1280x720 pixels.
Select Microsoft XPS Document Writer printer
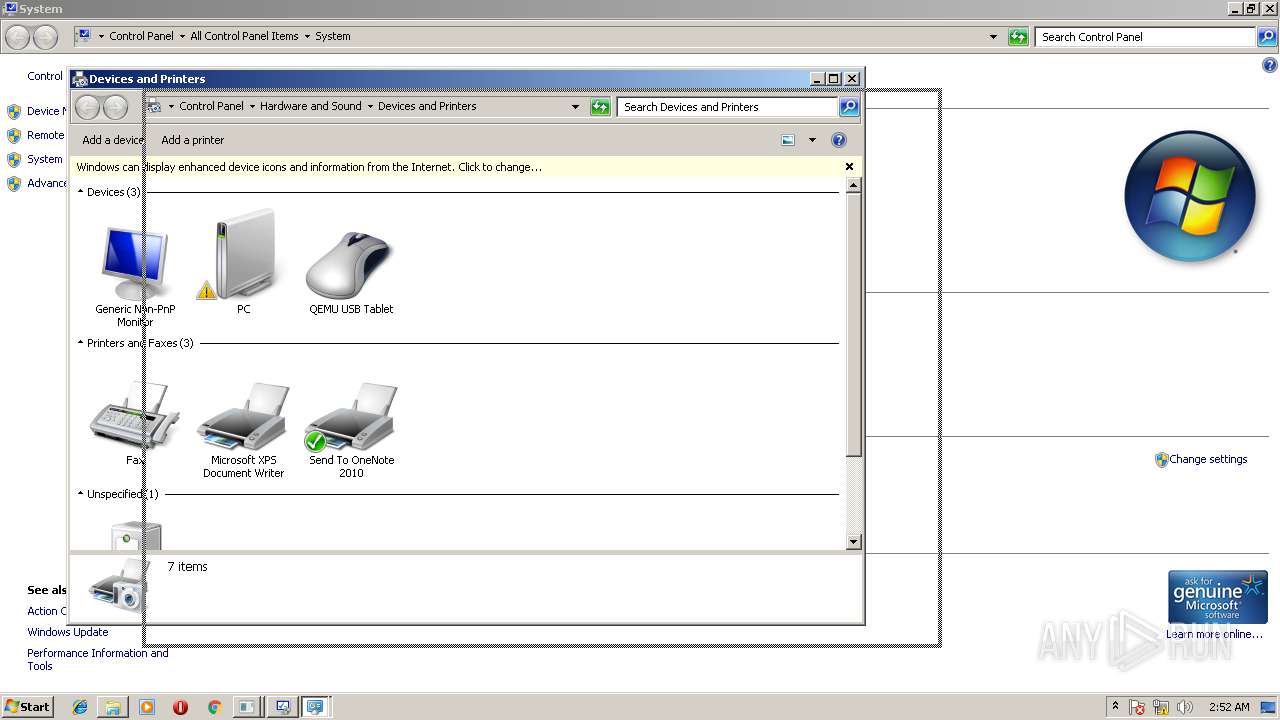pos(243,430)
